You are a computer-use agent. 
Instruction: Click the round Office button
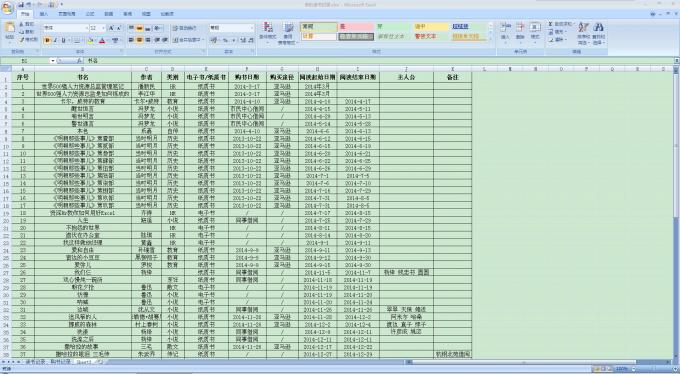pos(8,8)
